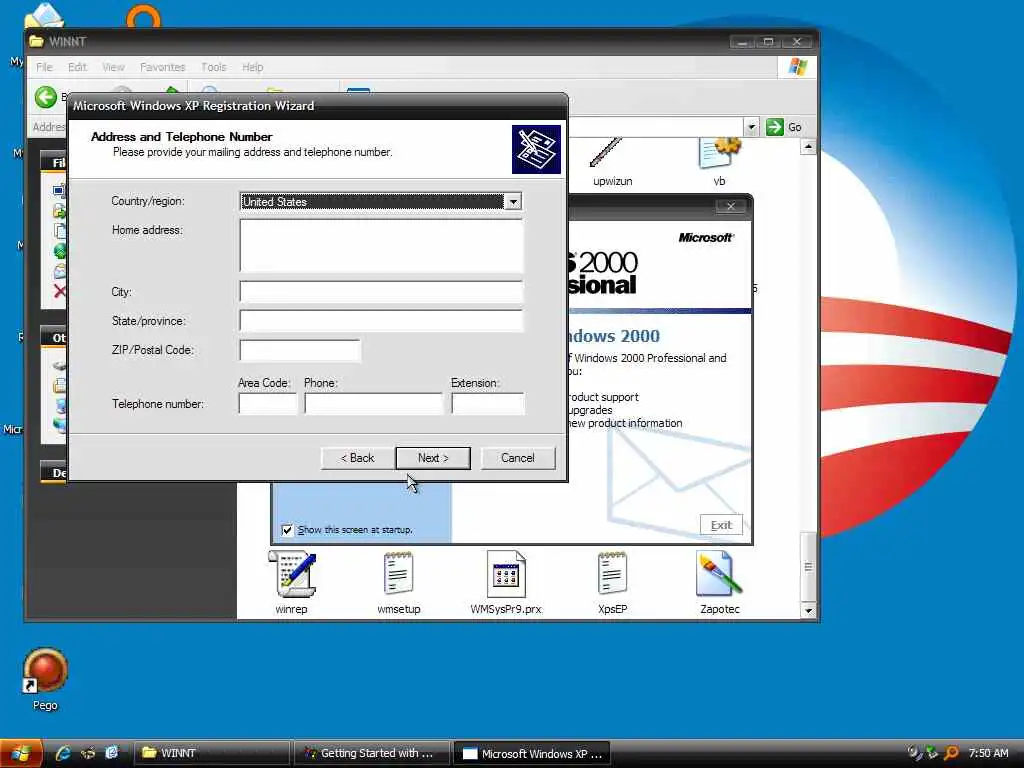Cancel the Registration Wizard
1024x768 pixels.
pyautogui.click(x=518, y=458)
